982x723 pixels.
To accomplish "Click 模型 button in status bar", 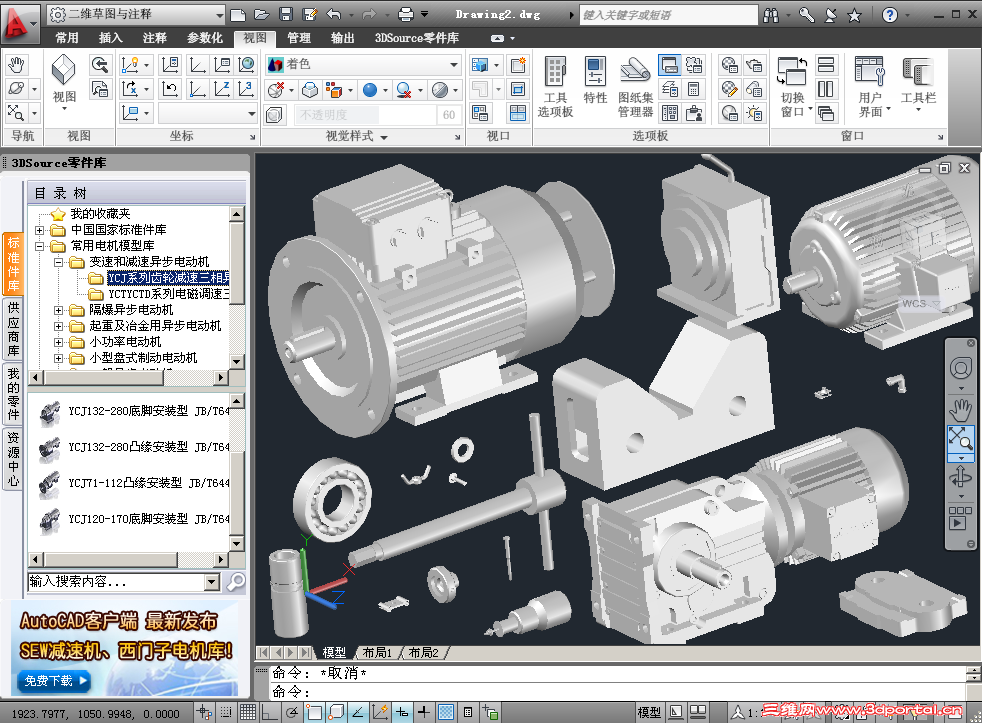I will [649, 712].
